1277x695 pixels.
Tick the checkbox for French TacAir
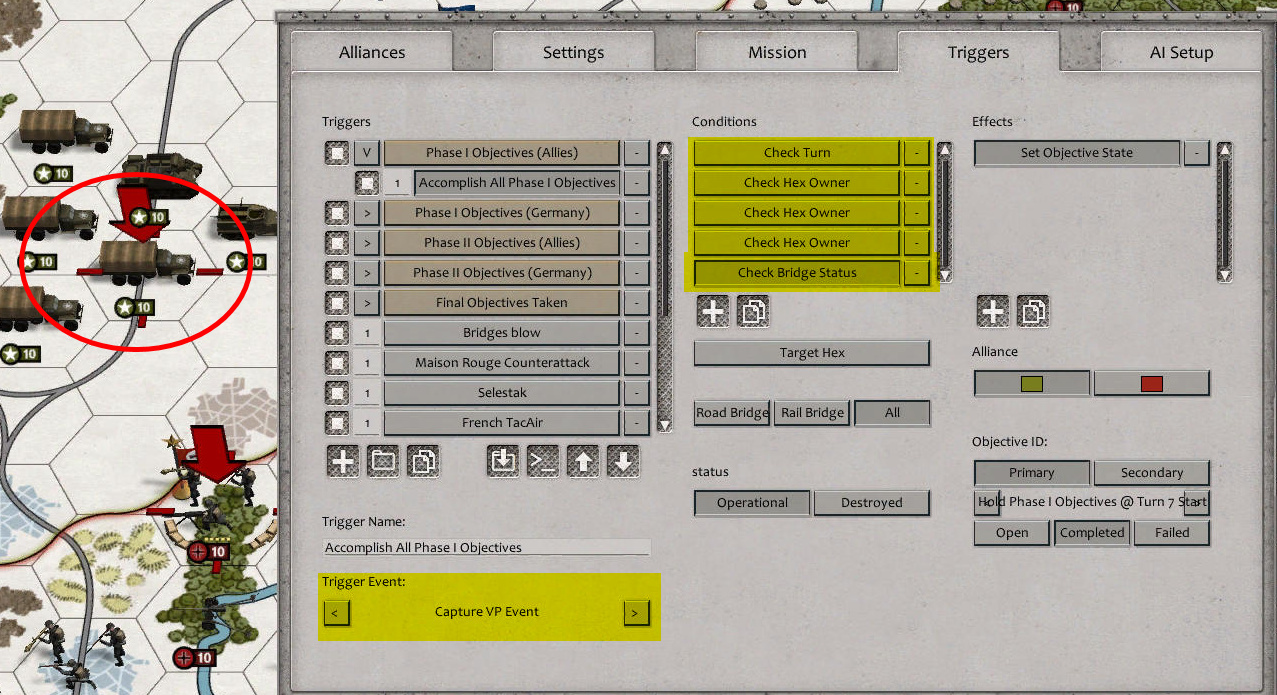pyautogui.click(x=337, y=423)
